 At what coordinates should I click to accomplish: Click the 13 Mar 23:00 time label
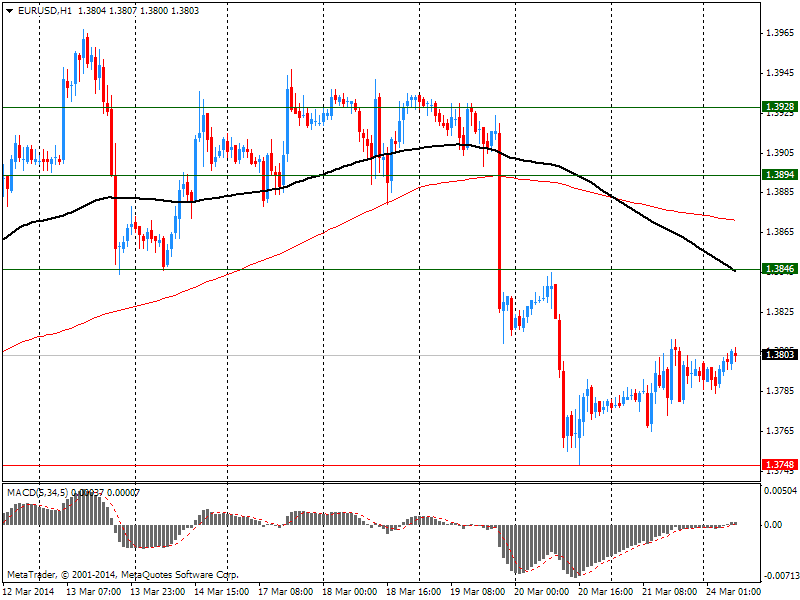(x=158, y=592)
